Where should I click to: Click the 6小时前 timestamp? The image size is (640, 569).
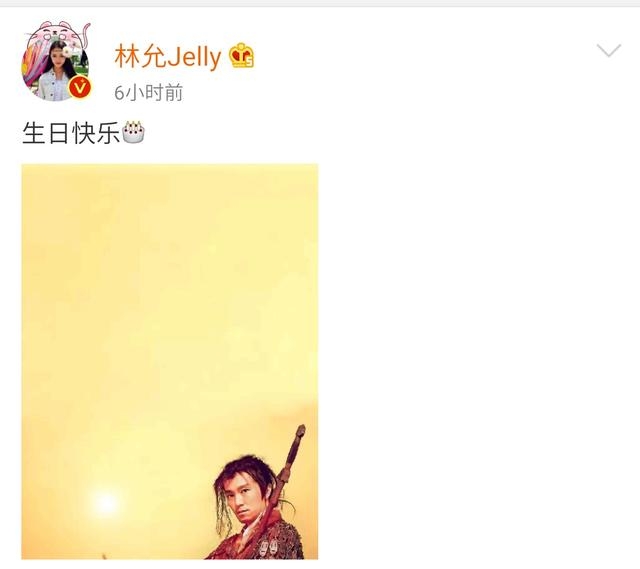click(x=149, y=93)
